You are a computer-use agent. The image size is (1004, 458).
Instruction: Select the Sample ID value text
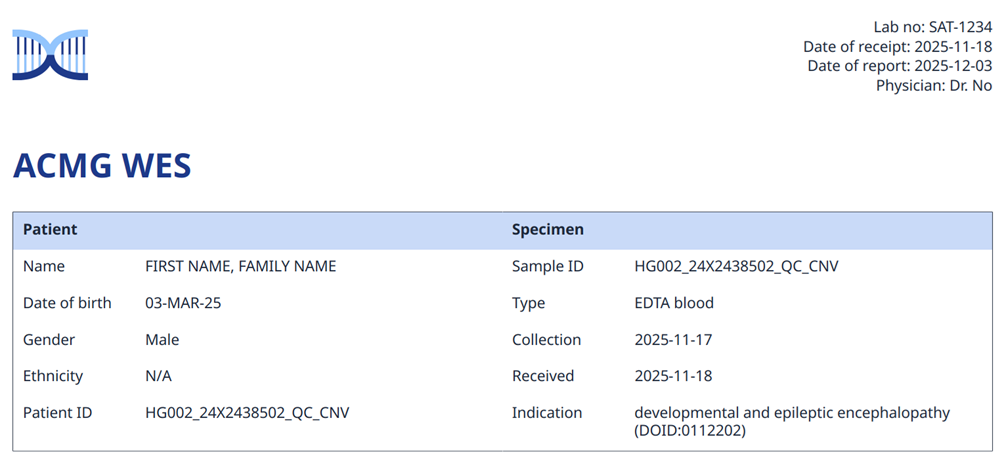click(736, 266)
